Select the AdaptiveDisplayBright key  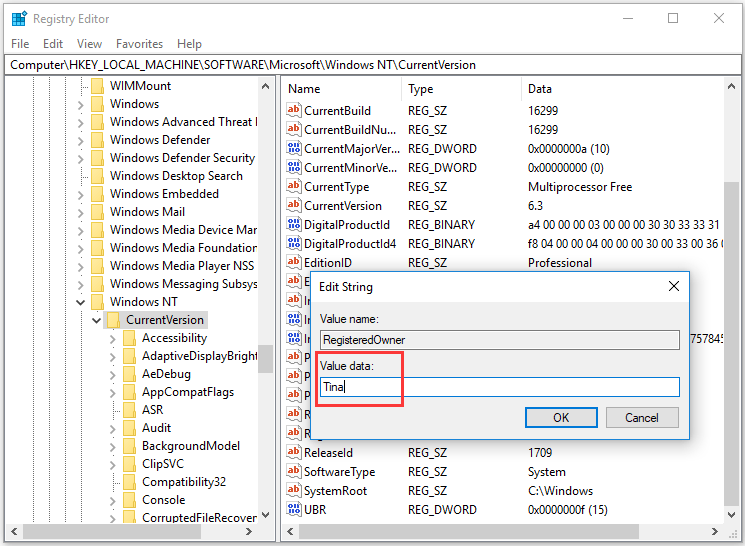[199, 356]
